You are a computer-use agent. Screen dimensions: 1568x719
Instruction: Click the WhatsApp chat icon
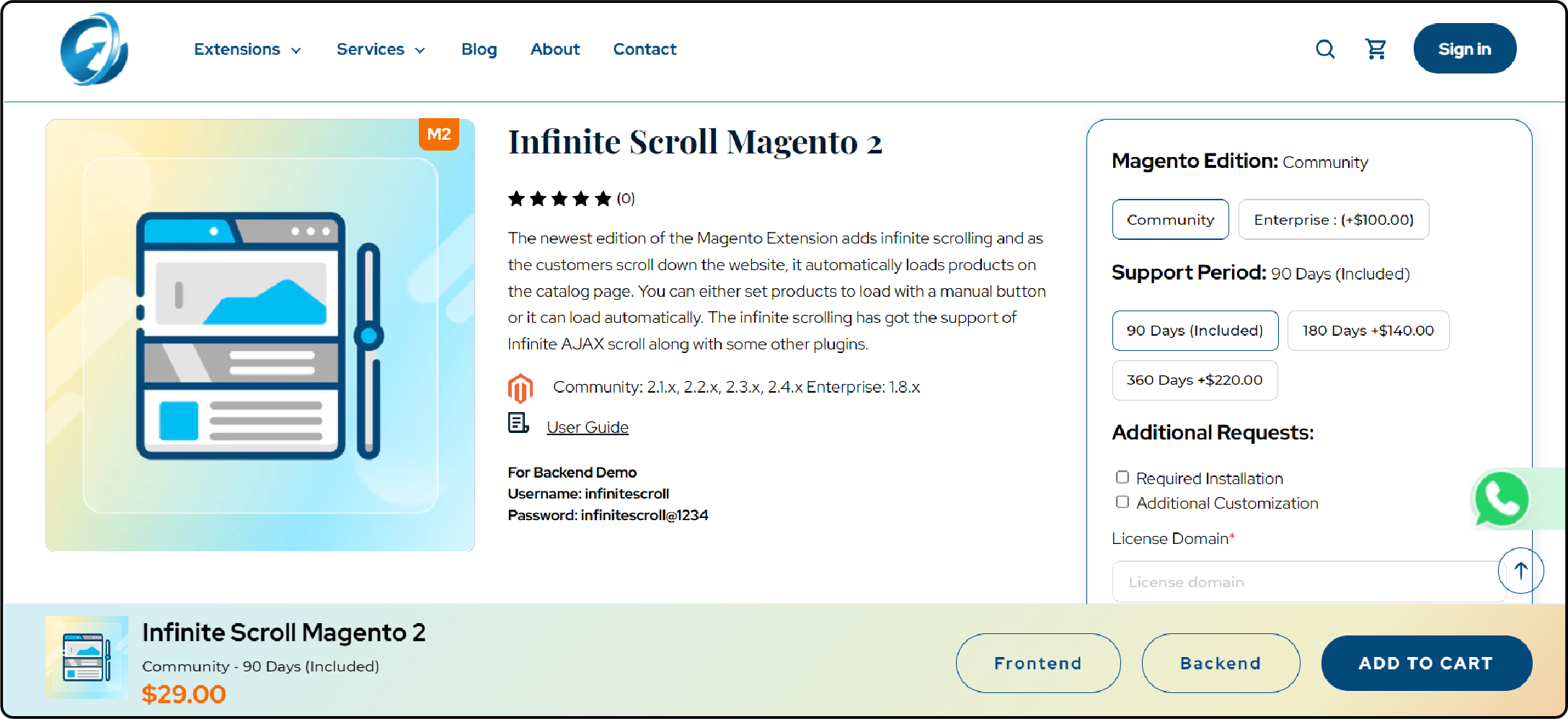[1502, 499]
